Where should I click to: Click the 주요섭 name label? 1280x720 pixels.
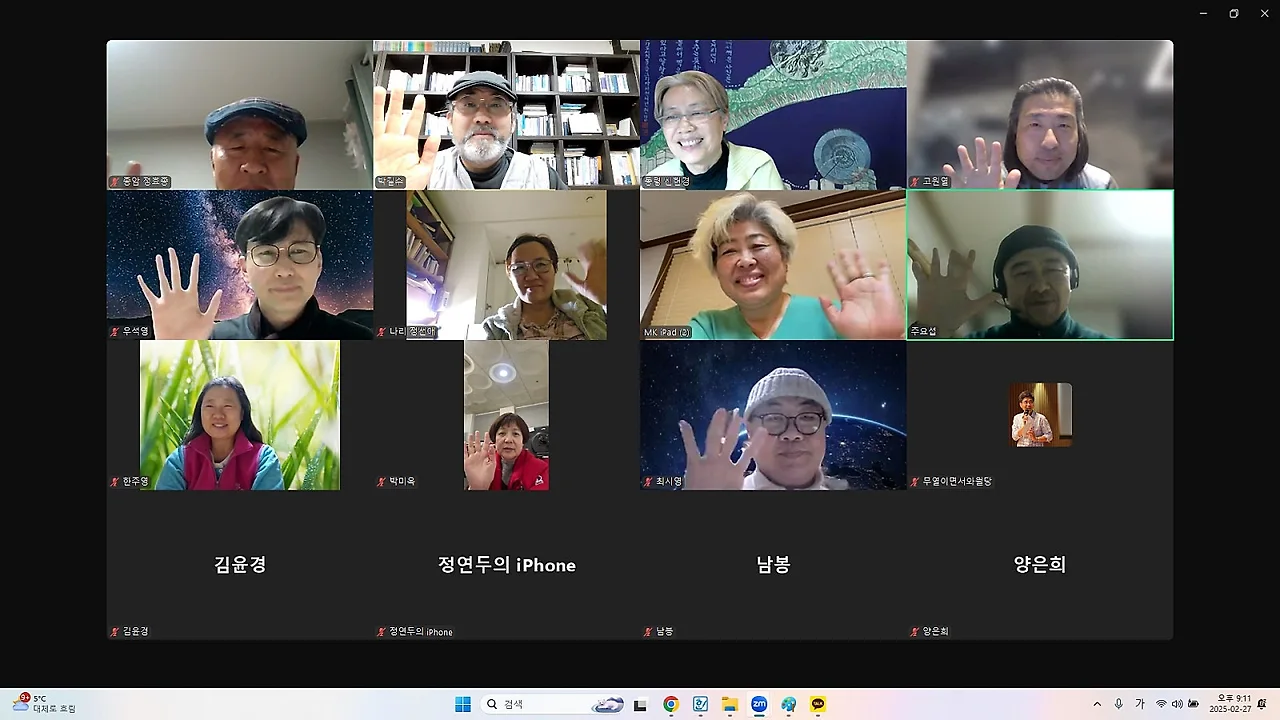coord(923,332)
